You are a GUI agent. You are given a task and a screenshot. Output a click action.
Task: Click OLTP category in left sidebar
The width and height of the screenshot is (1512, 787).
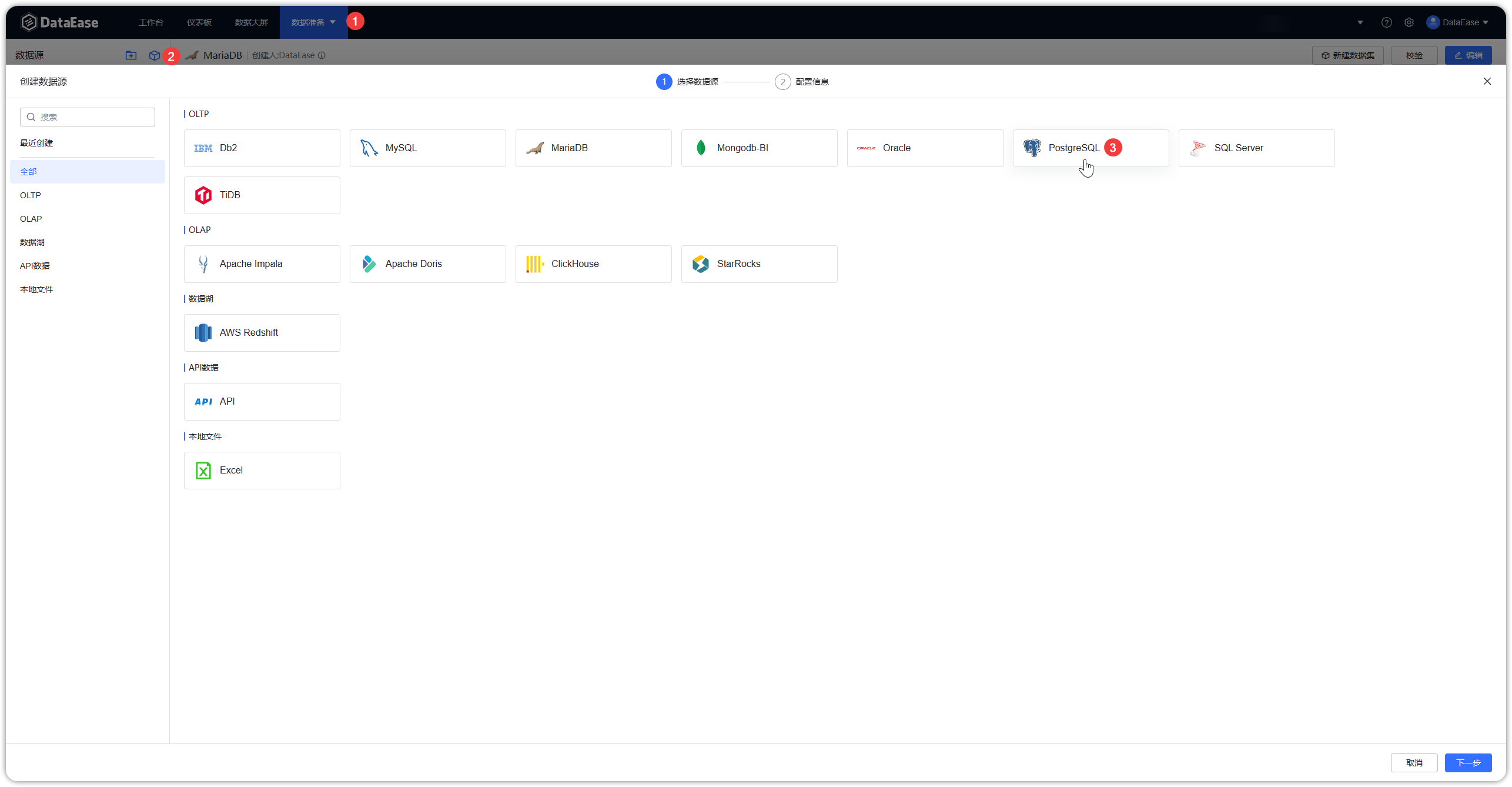30,195
